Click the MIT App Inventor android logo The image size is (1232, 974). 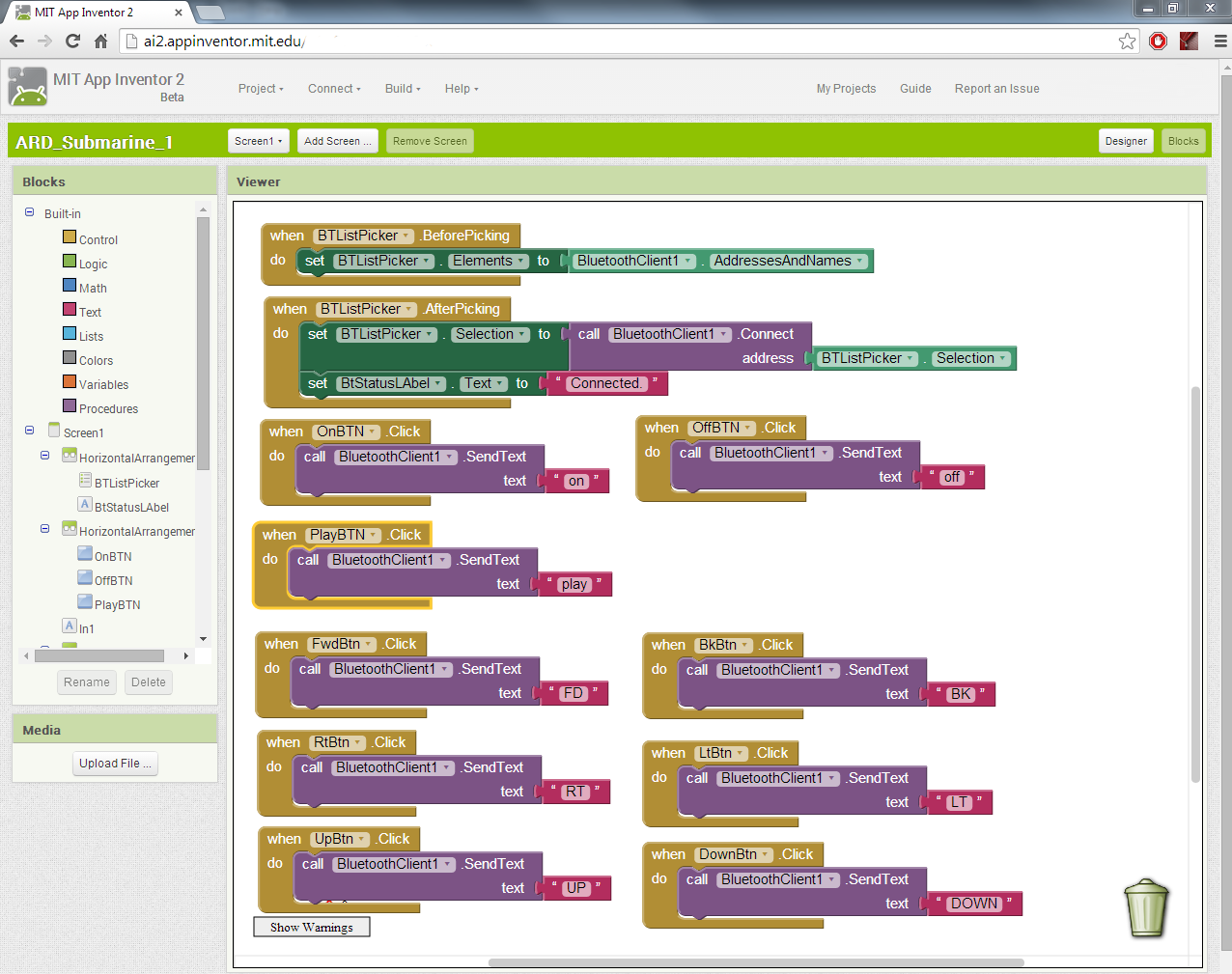28,87
